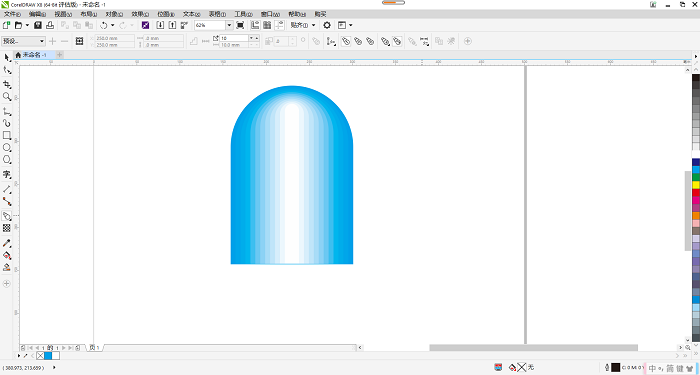Open the zoom levels dropdown

click(x=229, y=25)
